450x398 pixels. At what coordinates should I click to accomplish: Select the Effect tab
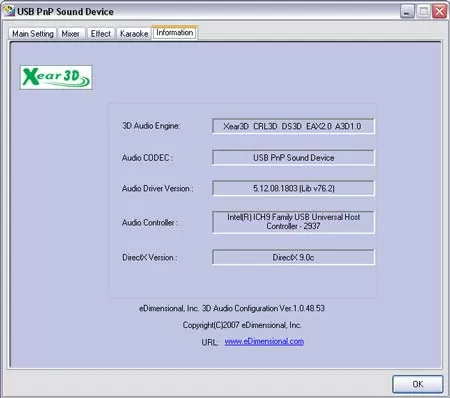[x=101, y=34]
